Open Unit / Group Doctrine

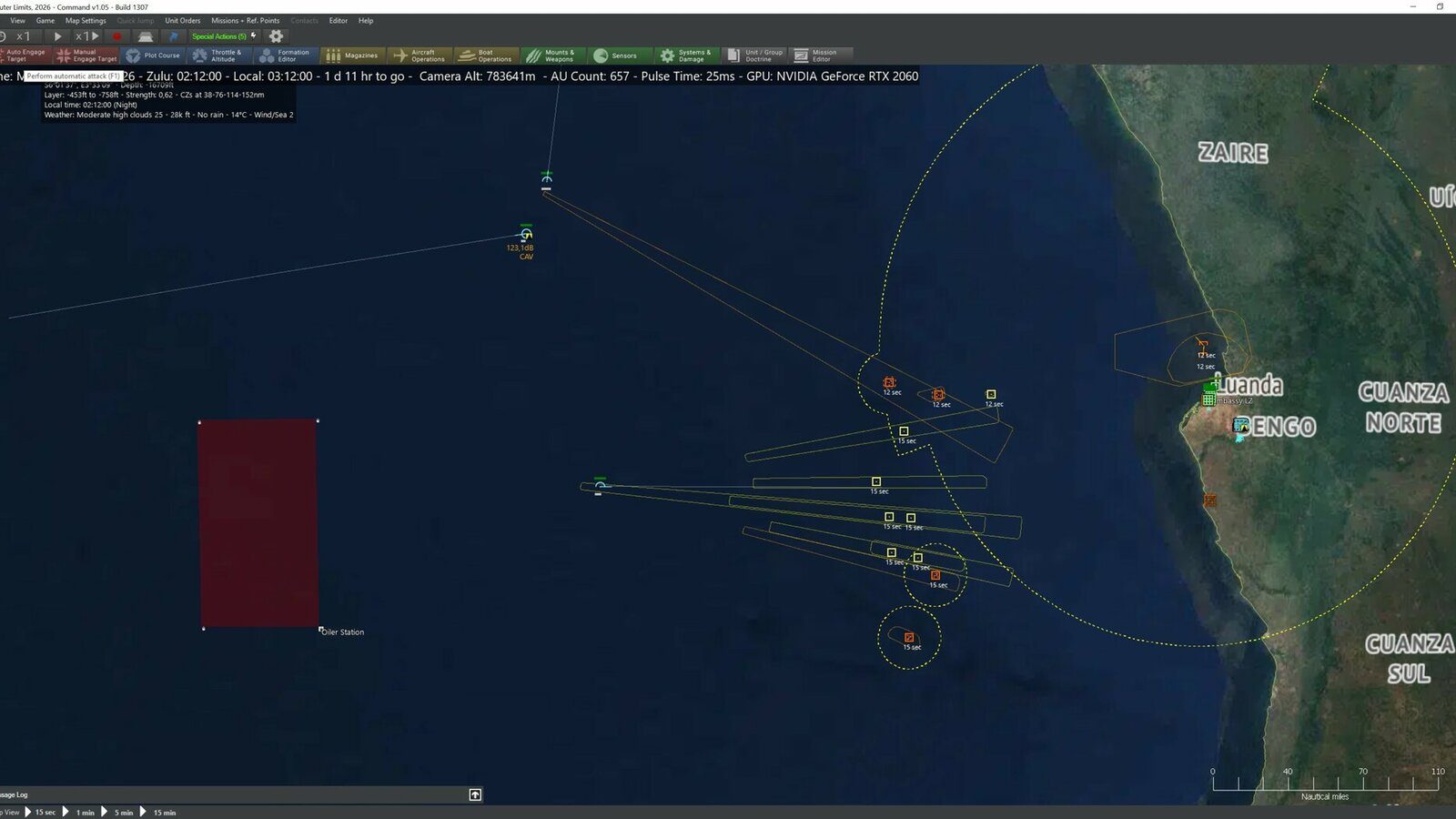pyautogui.click(x=754, y=56)
